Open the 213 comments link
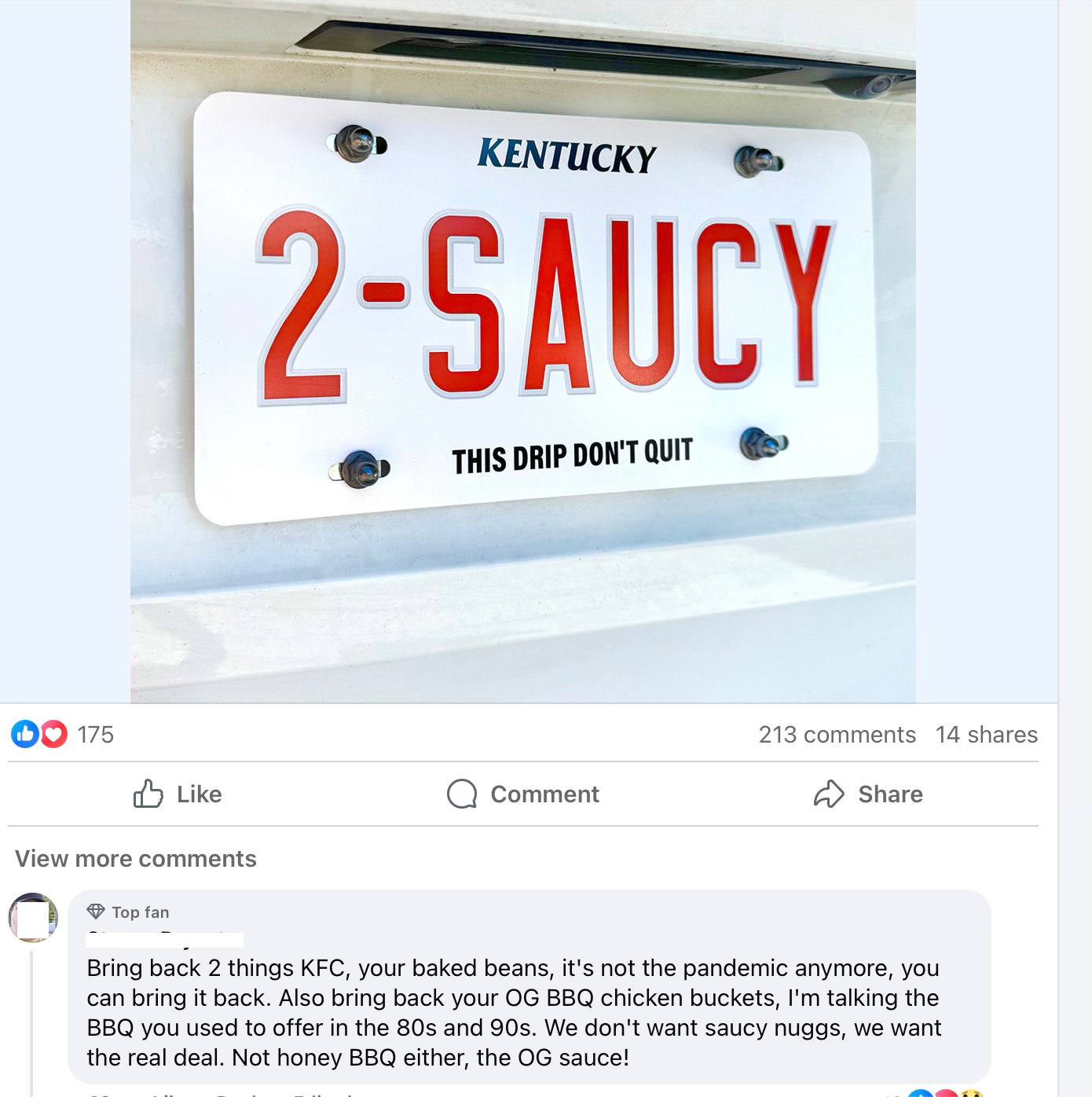The width and height of the screenshot is (1092, 1097). point(837,735)
